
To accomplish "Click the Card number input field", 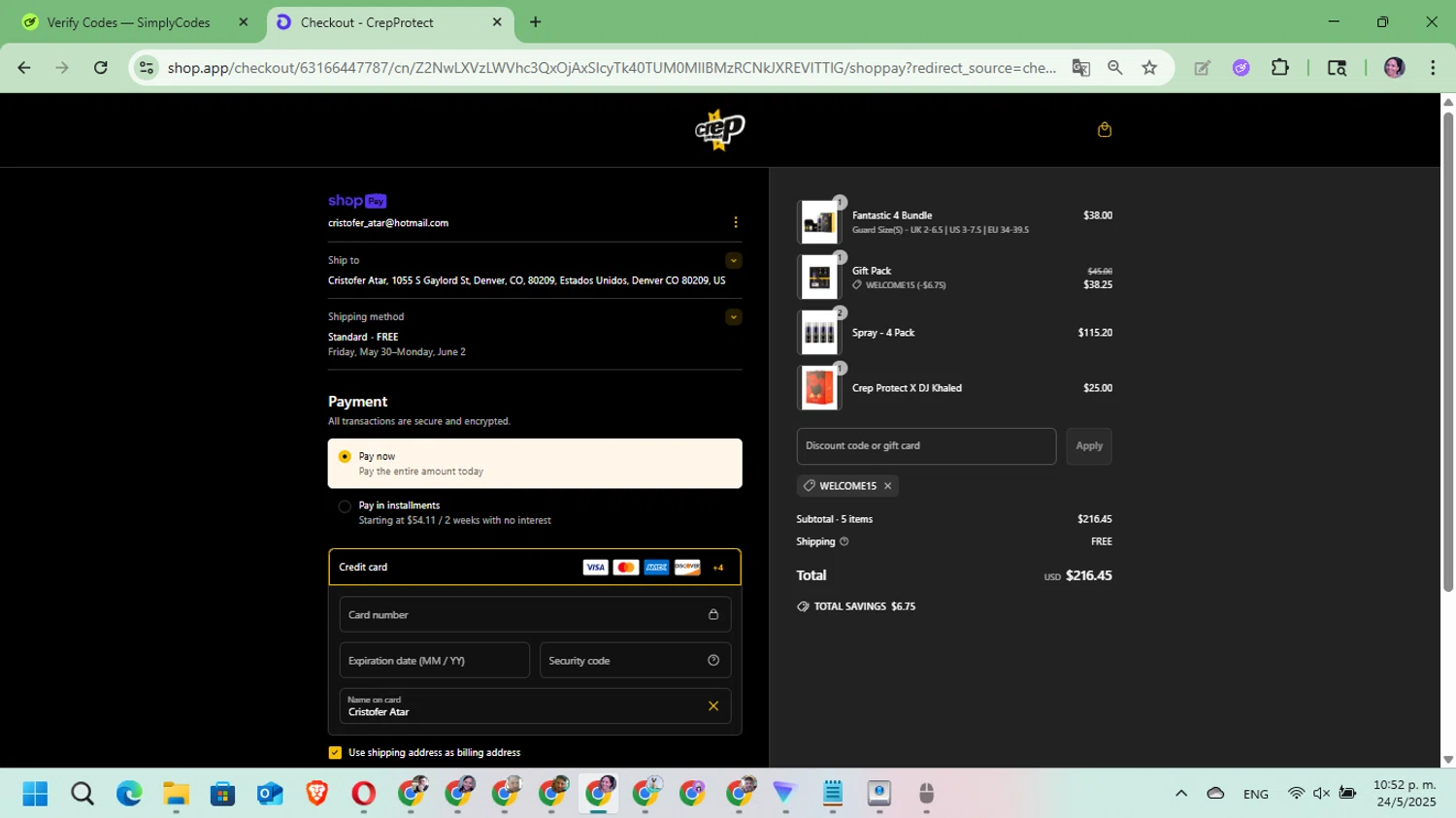I will [x=535, y=614].
